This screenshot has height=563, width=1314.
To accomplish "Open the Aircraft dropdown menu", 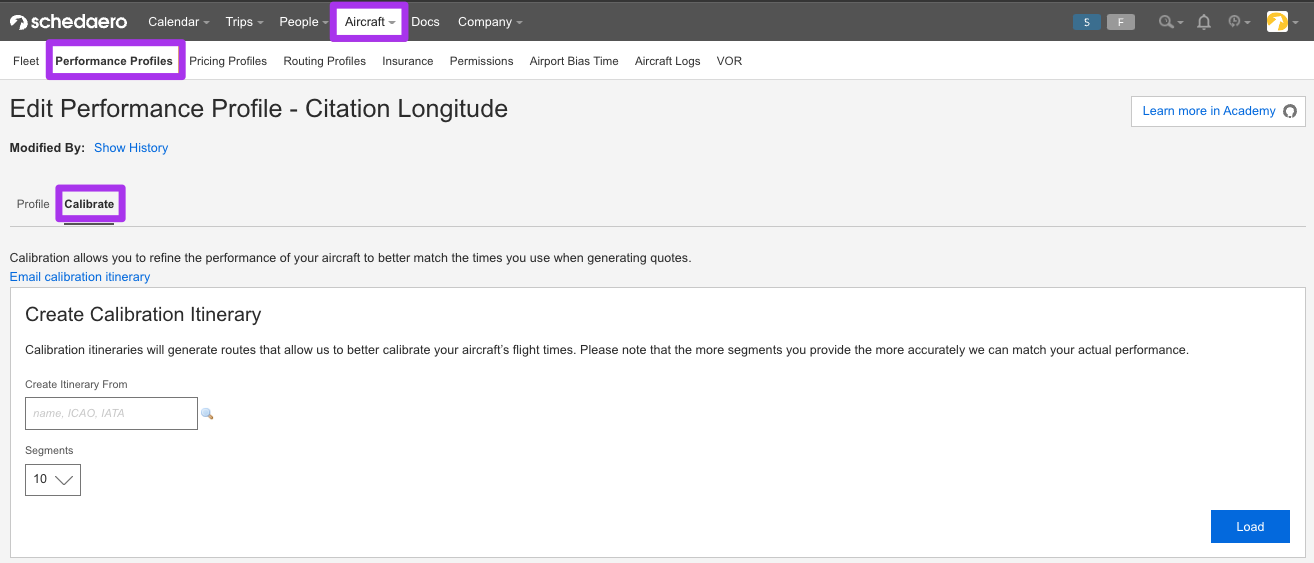I will click(370, 22).
